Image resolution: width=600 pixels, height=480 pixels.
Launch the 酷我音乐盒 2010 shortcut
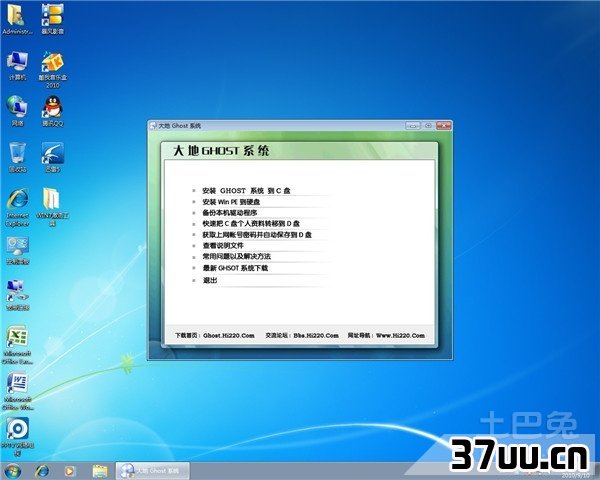52,70
